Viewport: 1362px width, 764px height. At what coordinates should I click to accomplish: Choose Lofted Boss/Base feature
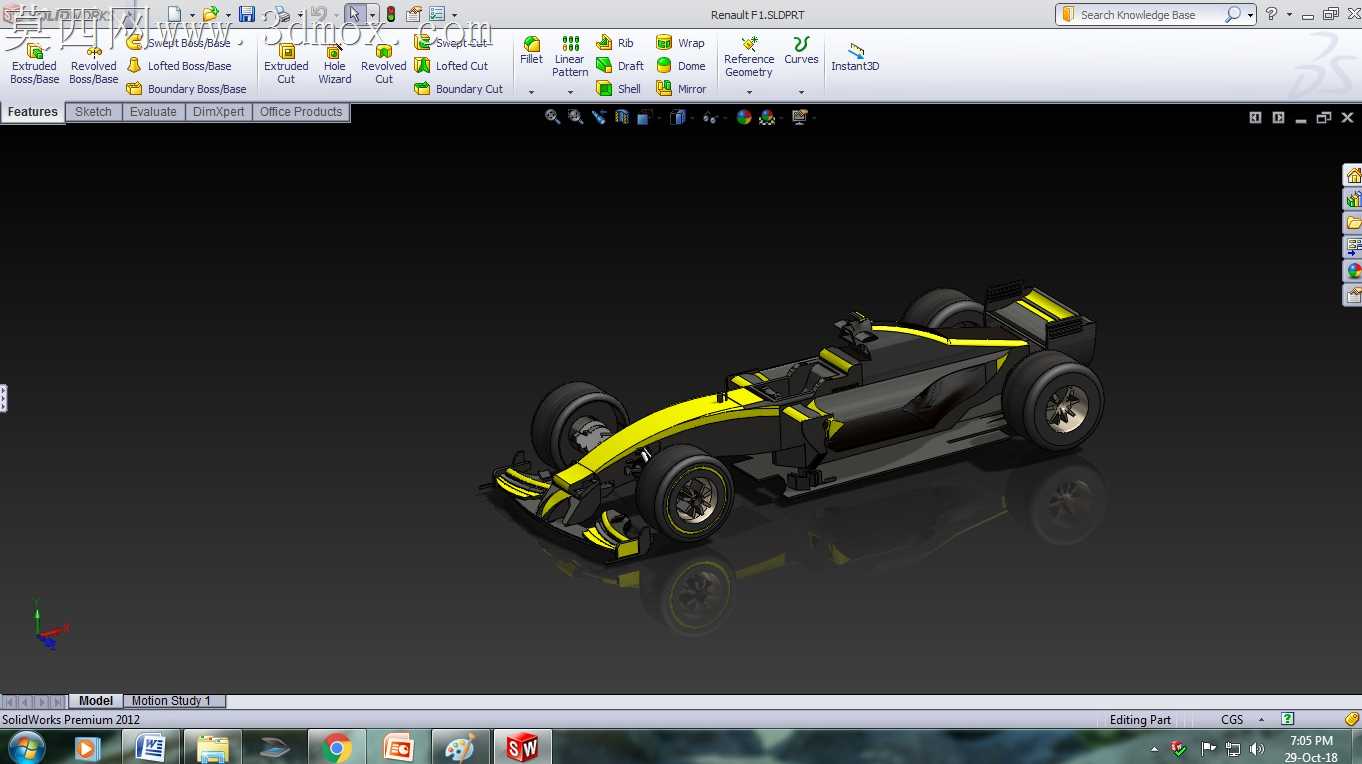coord(179,66)
